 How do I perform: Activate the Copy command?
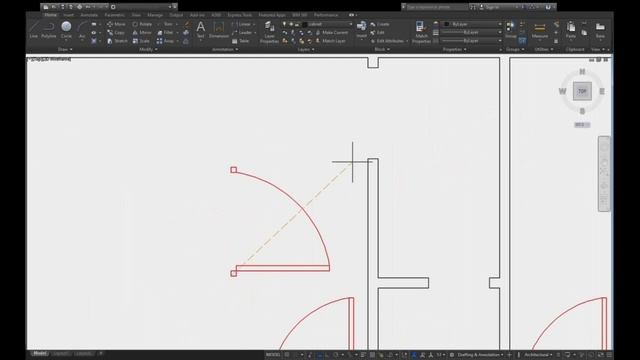(116, 33)
